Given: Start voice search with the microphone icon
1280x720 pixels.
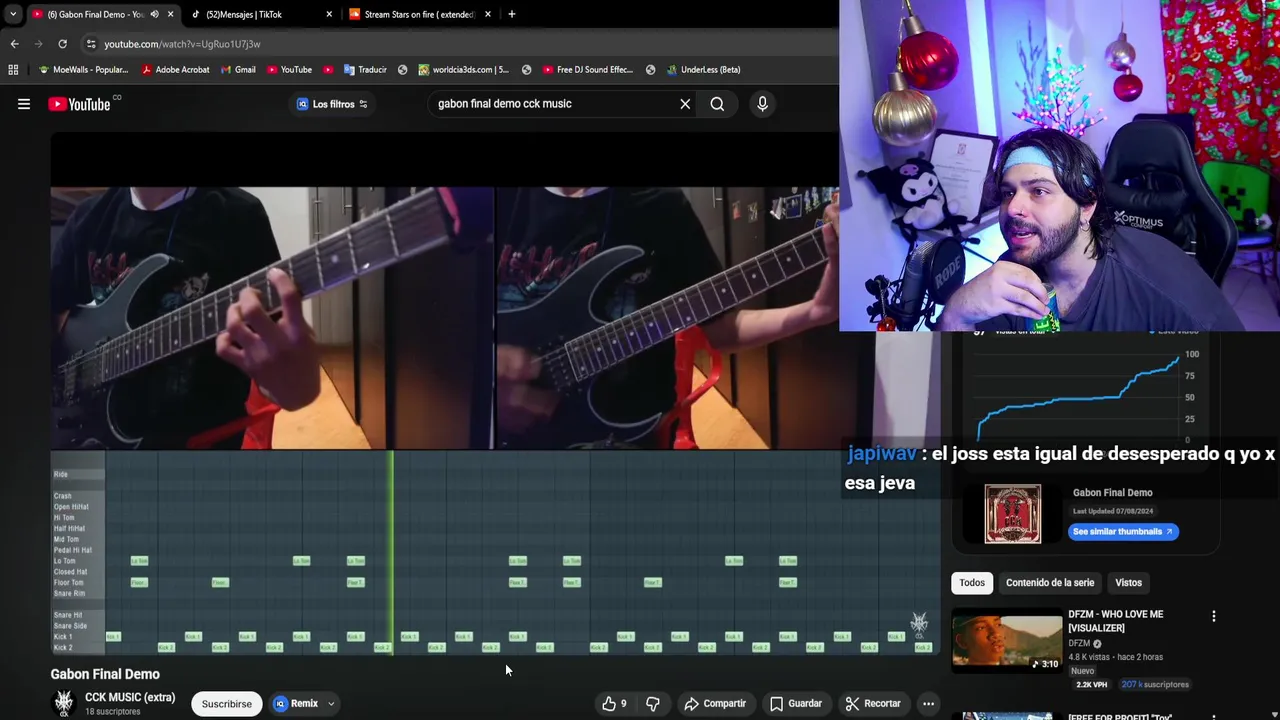Looking at the screenshot, I should pyautogui.click(x=762, y=104).
